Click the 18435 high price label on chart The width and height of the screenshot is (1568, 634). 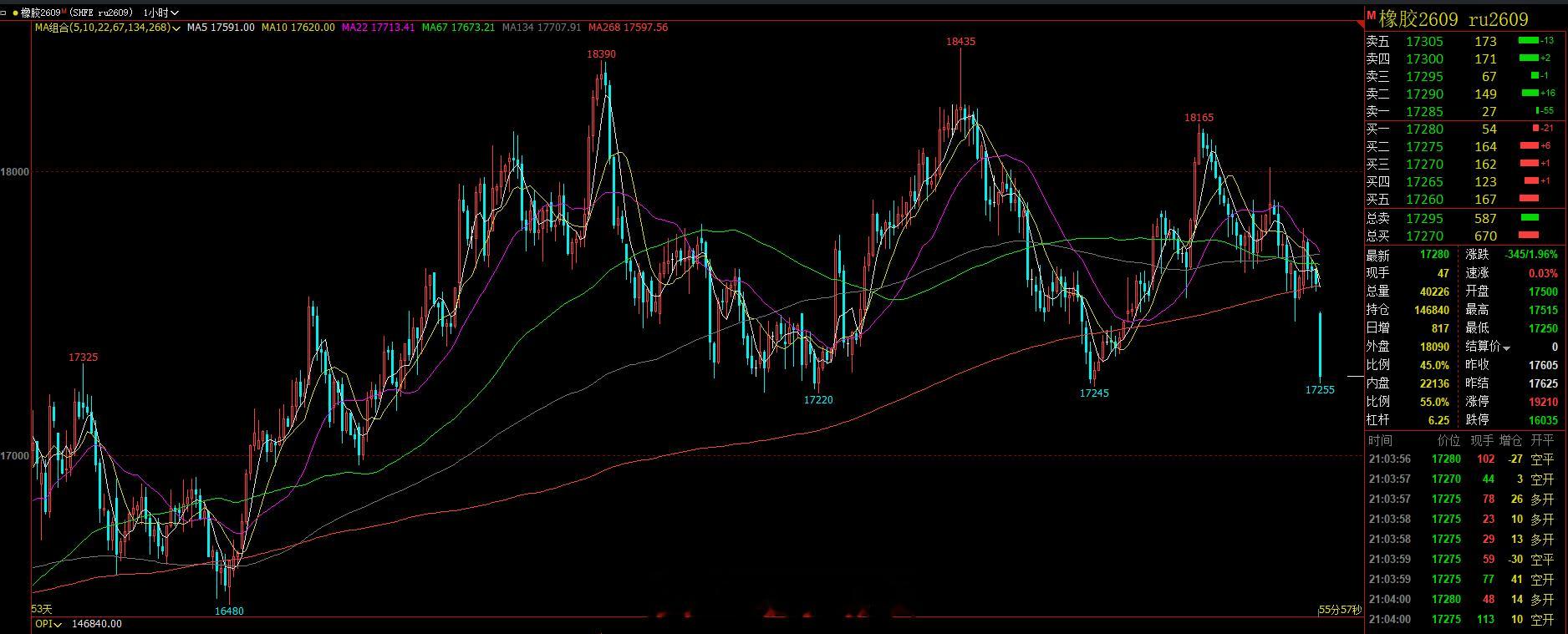click(960, 41)
